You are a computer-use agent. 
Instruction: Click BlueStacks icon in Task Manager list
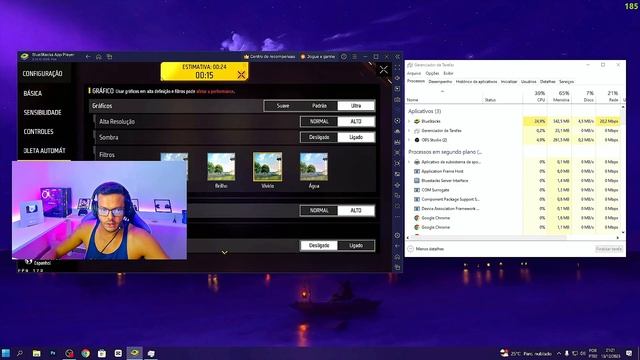tap(417, 121)
